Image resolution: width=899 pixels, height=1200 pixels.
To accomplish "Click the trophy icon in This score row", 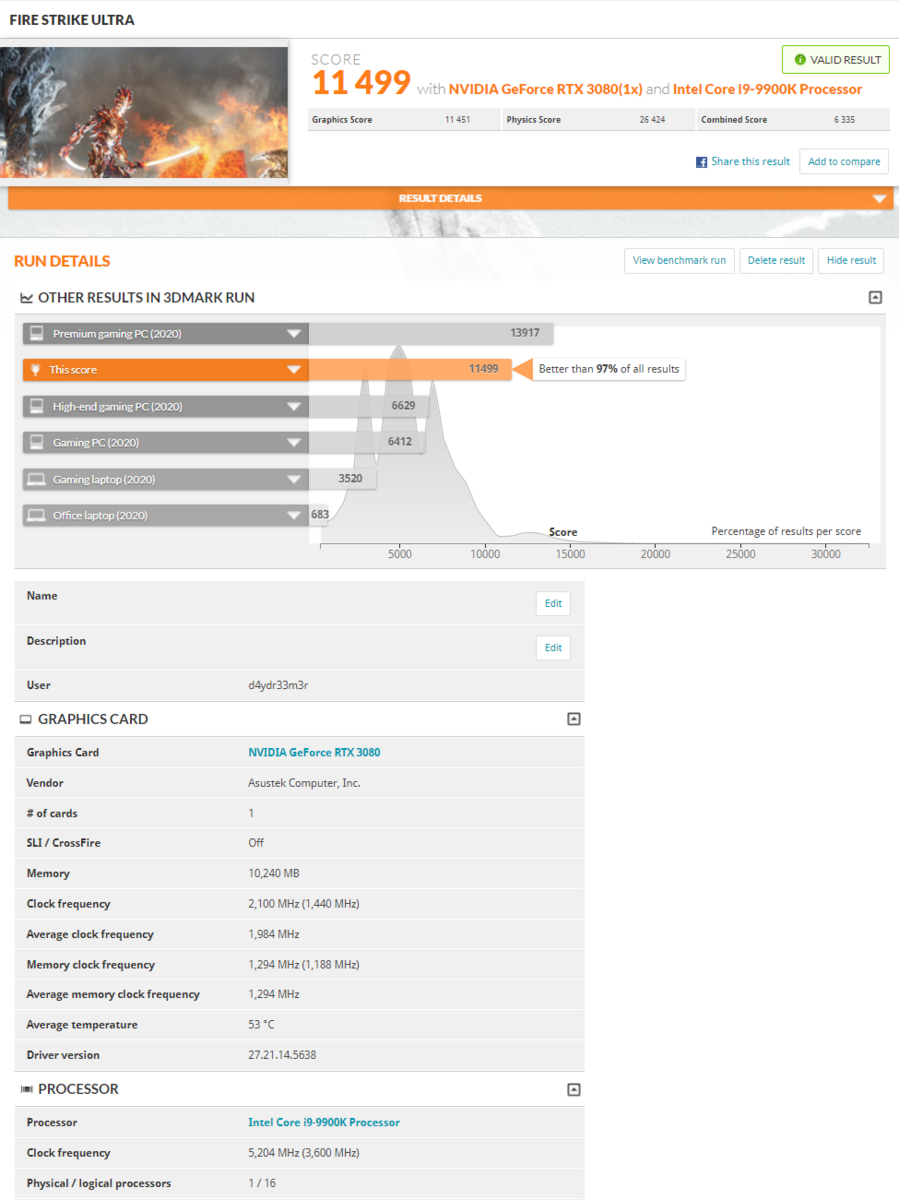I will (36, 370).
